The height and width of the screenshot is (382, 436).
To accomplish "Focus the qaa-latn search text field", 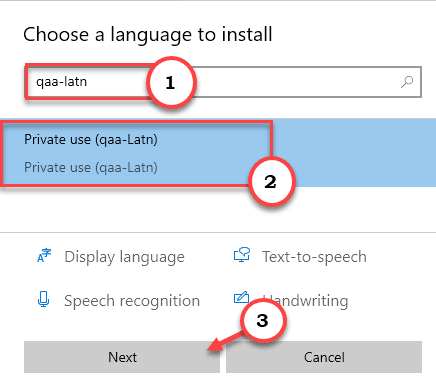I will [x=223, y=82].
